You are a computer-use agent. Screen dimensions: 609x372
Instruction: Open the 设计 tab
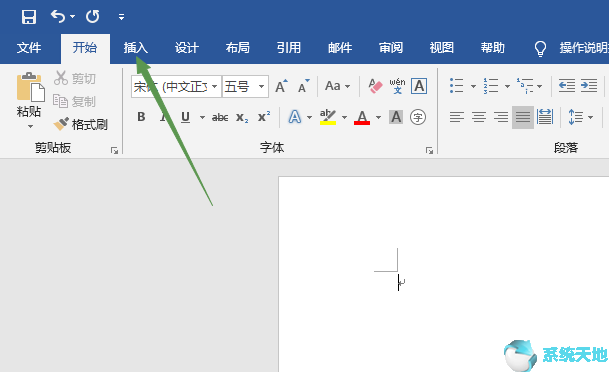coord(186,48)
